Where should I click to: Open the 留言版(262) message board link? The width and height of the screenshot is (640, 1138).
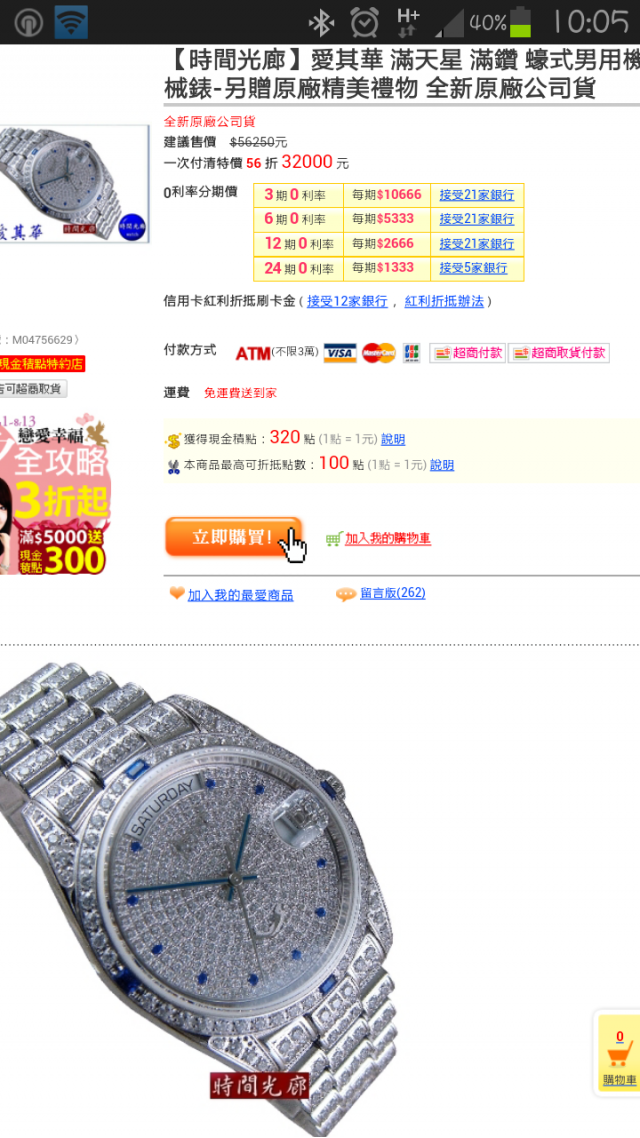[x=393, y=593]
